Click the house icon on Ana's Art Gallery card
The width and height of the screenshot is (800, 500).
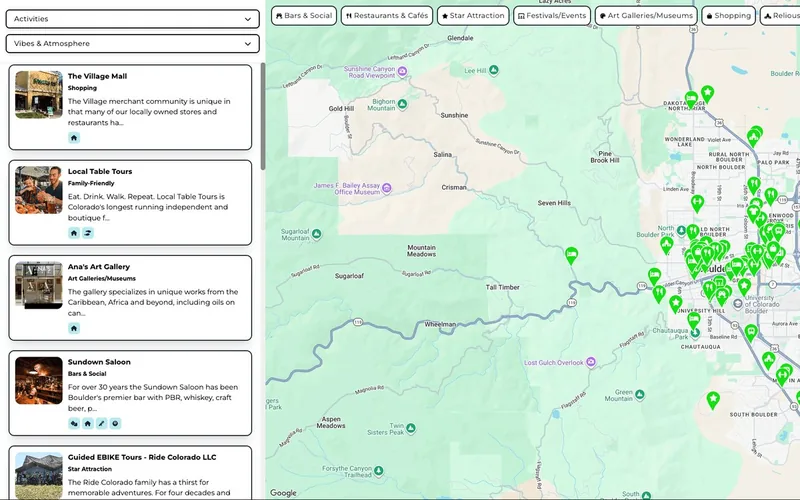point(74,328)
